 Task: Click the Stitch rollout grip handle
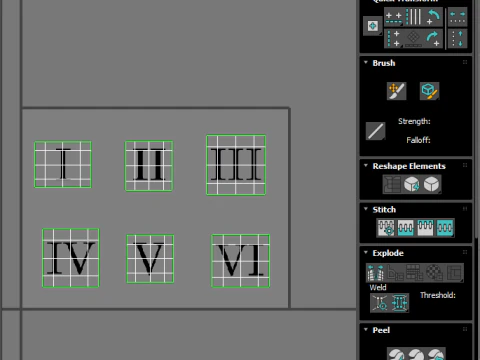(465, 209)
